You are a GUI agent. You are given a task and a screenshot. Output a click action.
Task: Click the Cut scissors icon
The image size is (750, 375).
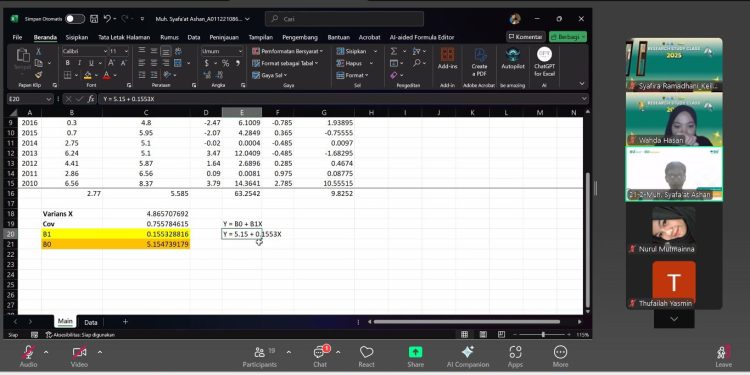39,52
